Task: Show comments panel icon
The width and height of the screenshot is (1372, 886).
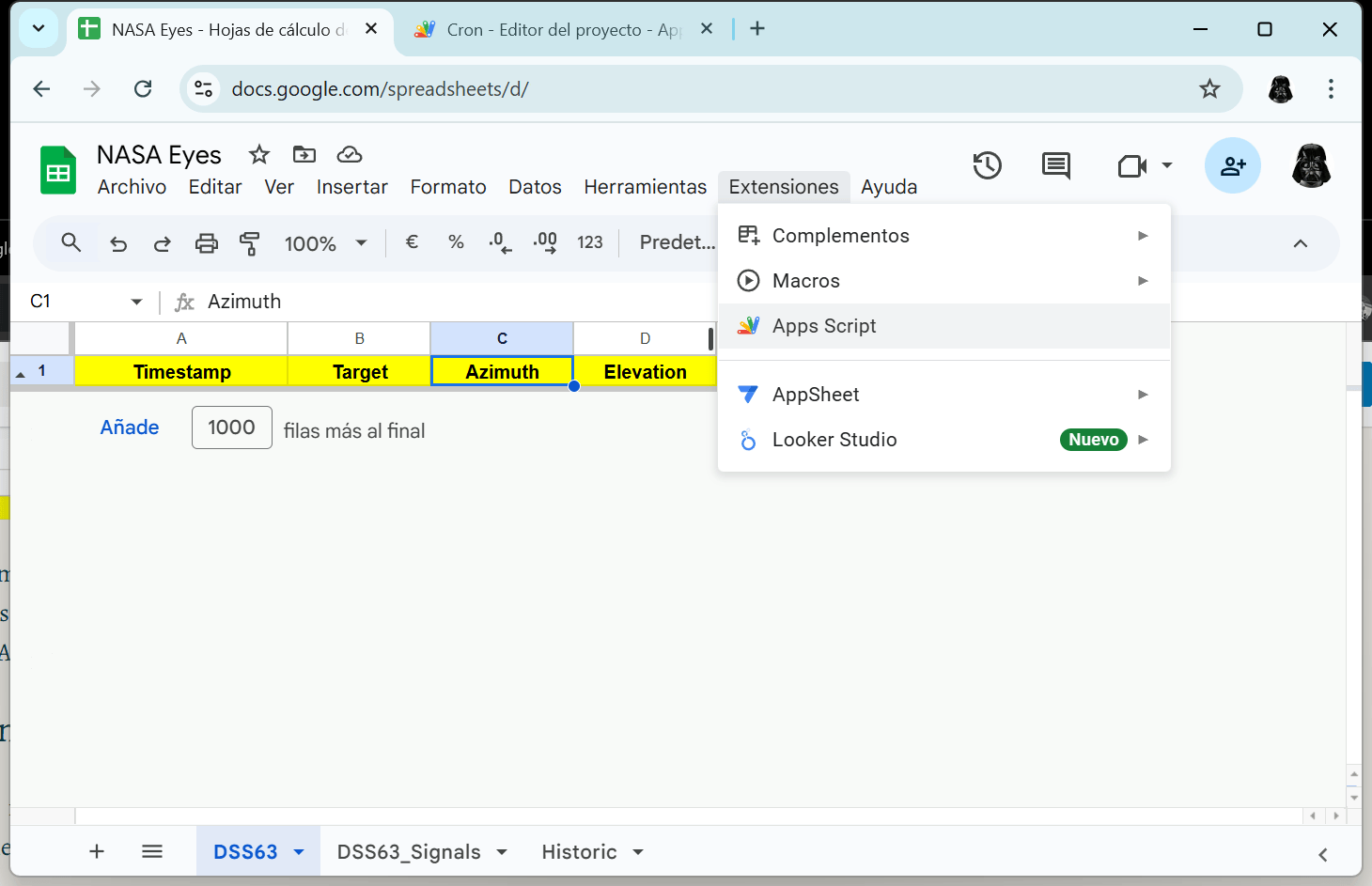Action: pyautogui.click(x=1056, y=166)
